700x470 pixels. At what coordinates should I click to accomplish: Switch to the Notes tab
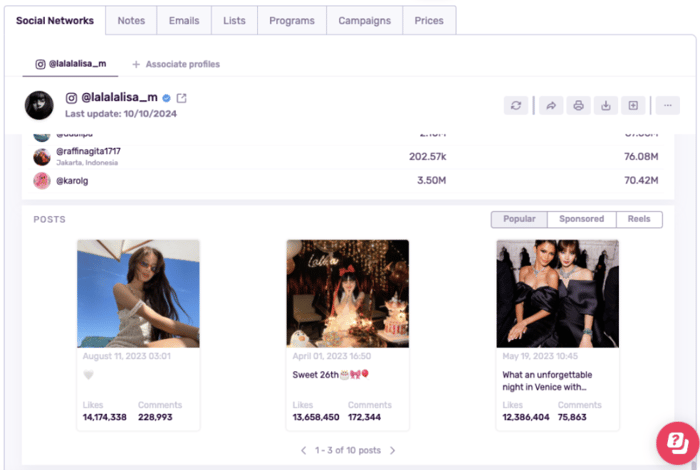pyautogui.click(x=130, y=20)
